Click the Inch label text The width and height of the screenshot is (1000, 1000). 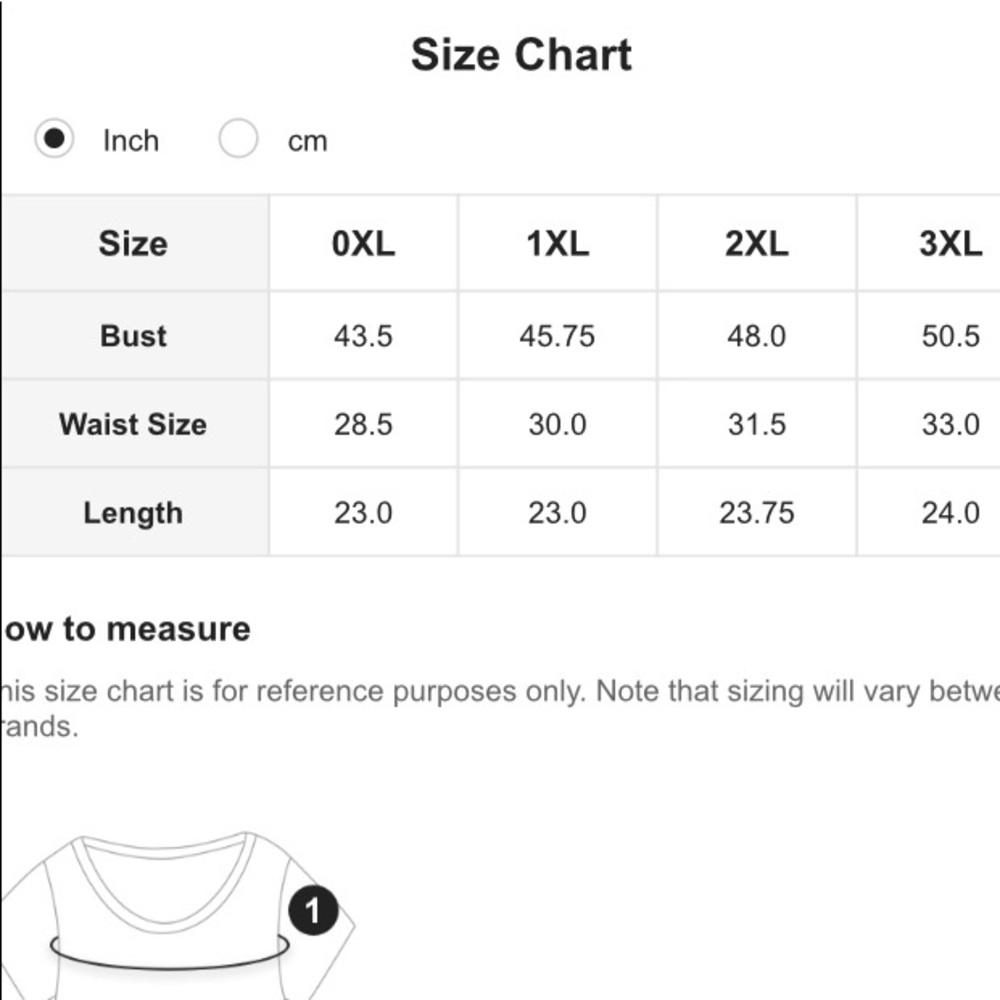(131, 140)
